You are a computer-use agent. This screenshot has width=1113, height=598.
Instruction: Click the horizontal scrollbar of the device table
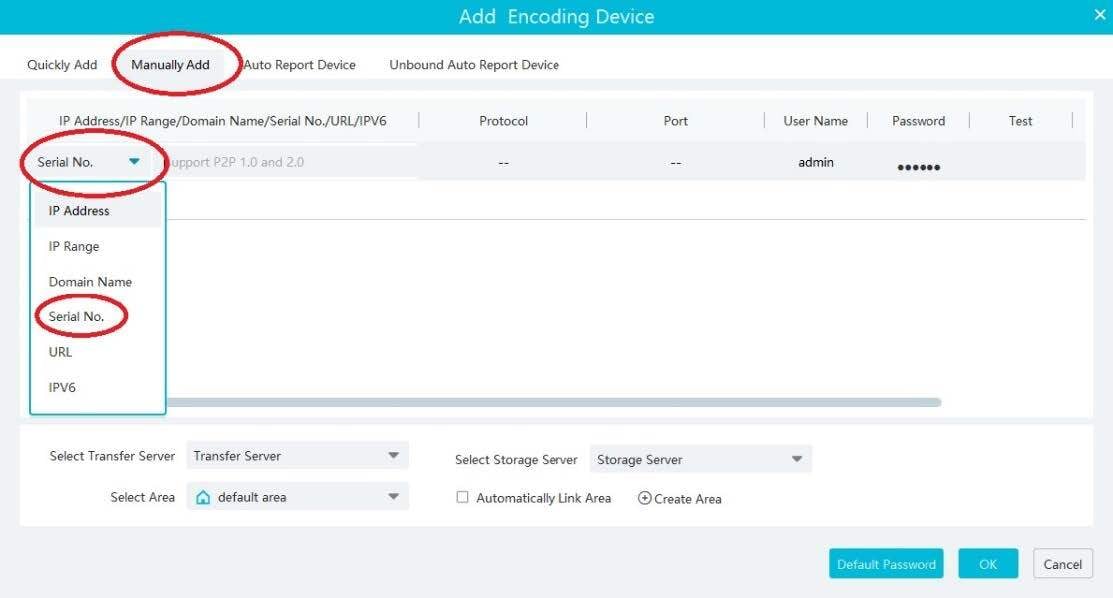click(554, 403)
